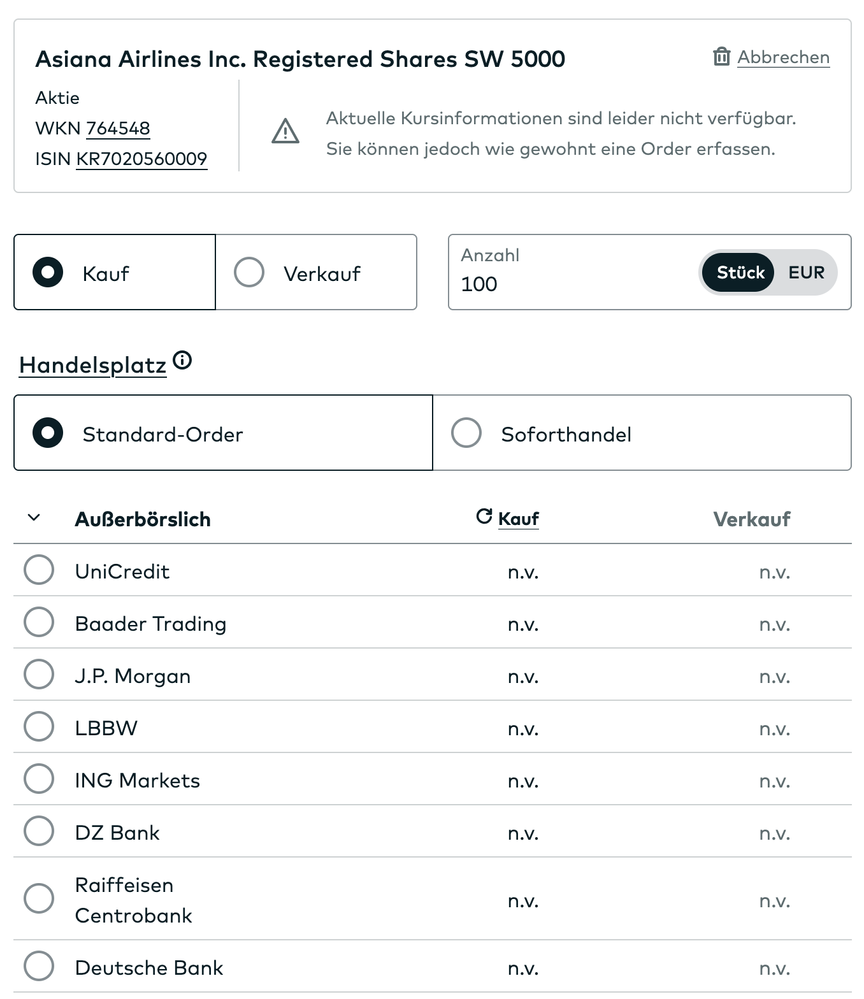Viewport: 864px width, 999px height.
Task: Select UniCredit as trading venue
Action: click(39, 570)
